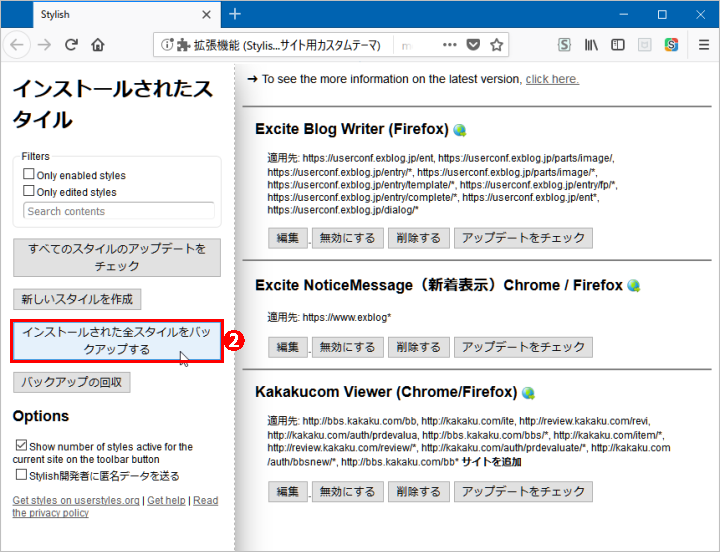Click the extension puzzle piece icon

(183, 45)
